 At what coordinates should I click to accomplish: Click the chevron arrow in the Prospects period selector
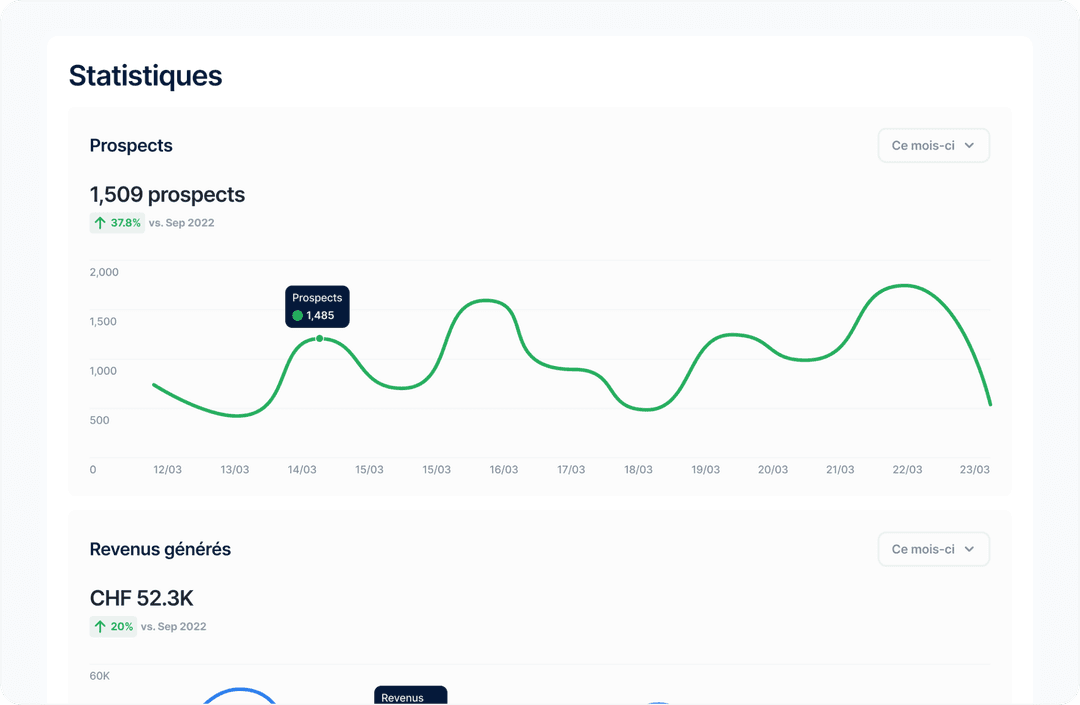click(x=969, y=146)
